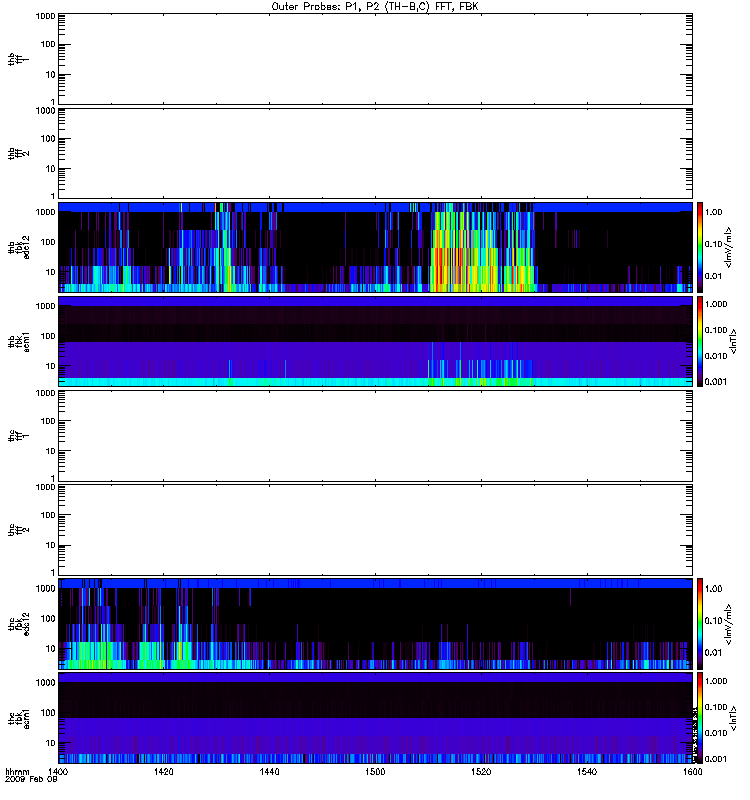
Task: Click inside the thc fbk scm1 spectrogram panel
Action: pyautogui.click(x=375, y=718)
